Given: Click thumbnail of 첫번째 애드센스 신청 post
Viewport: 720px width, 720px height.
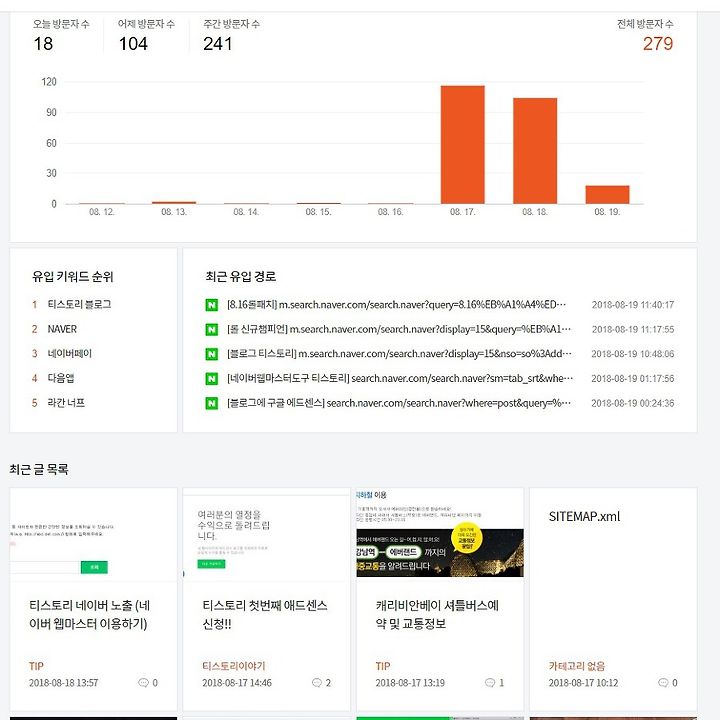Looking at the screenshot, I should click(266, 534).
